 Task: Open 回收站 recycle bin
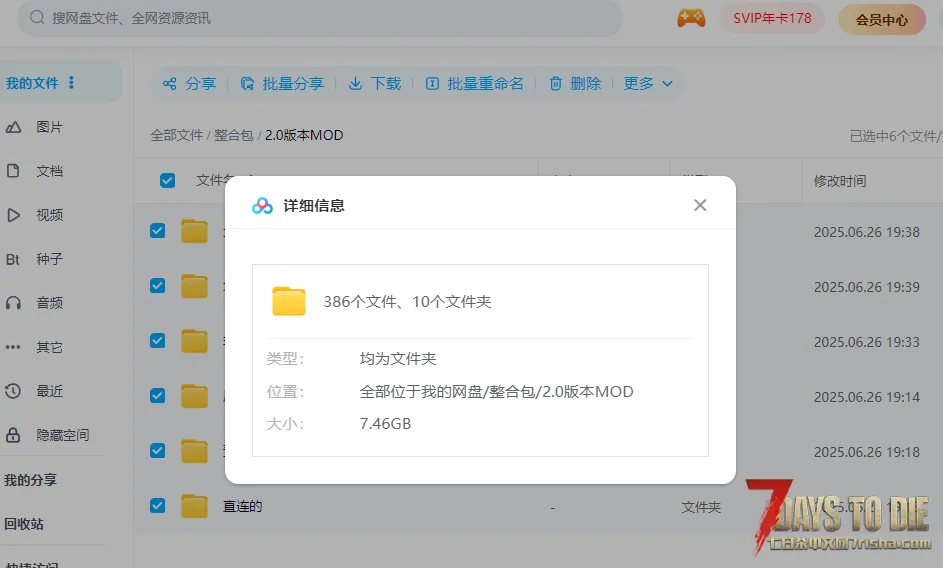(24, 524)
